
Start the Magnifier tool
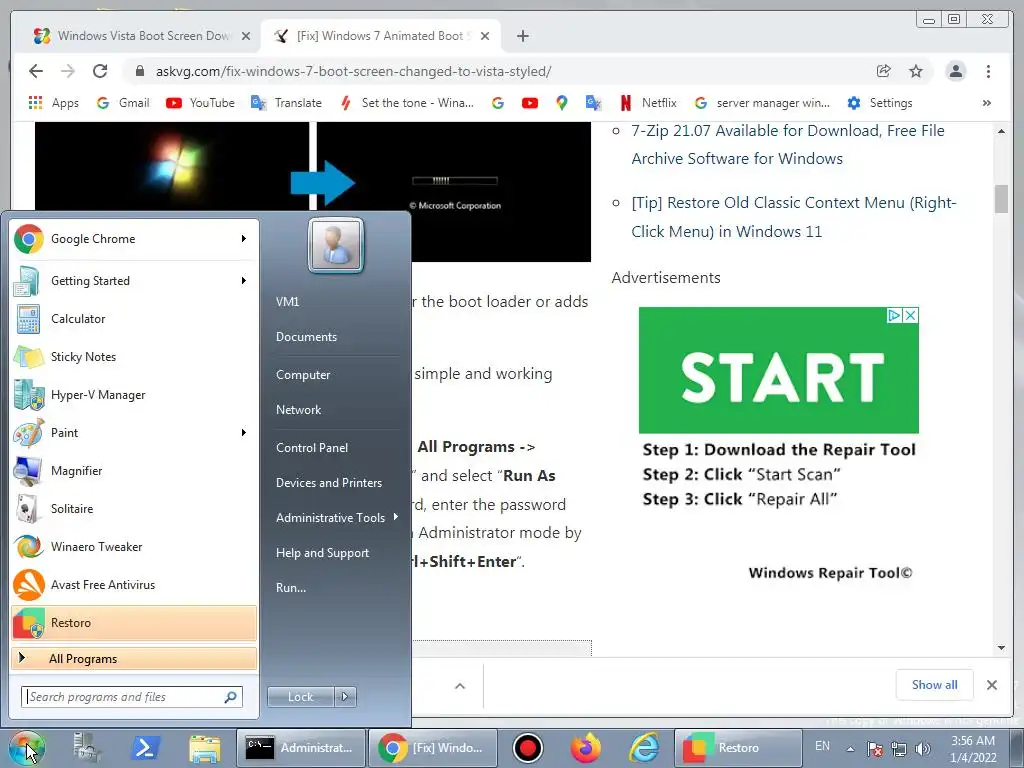[x=134, y=470]
